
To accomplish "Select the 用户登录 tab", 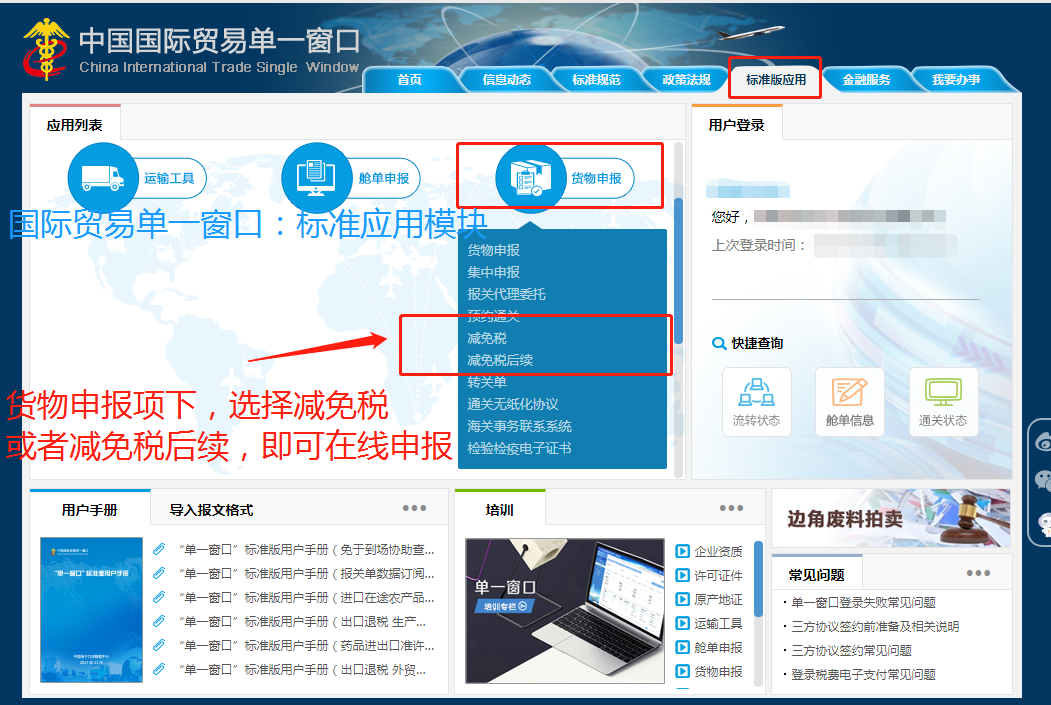I will pos(737,125).
